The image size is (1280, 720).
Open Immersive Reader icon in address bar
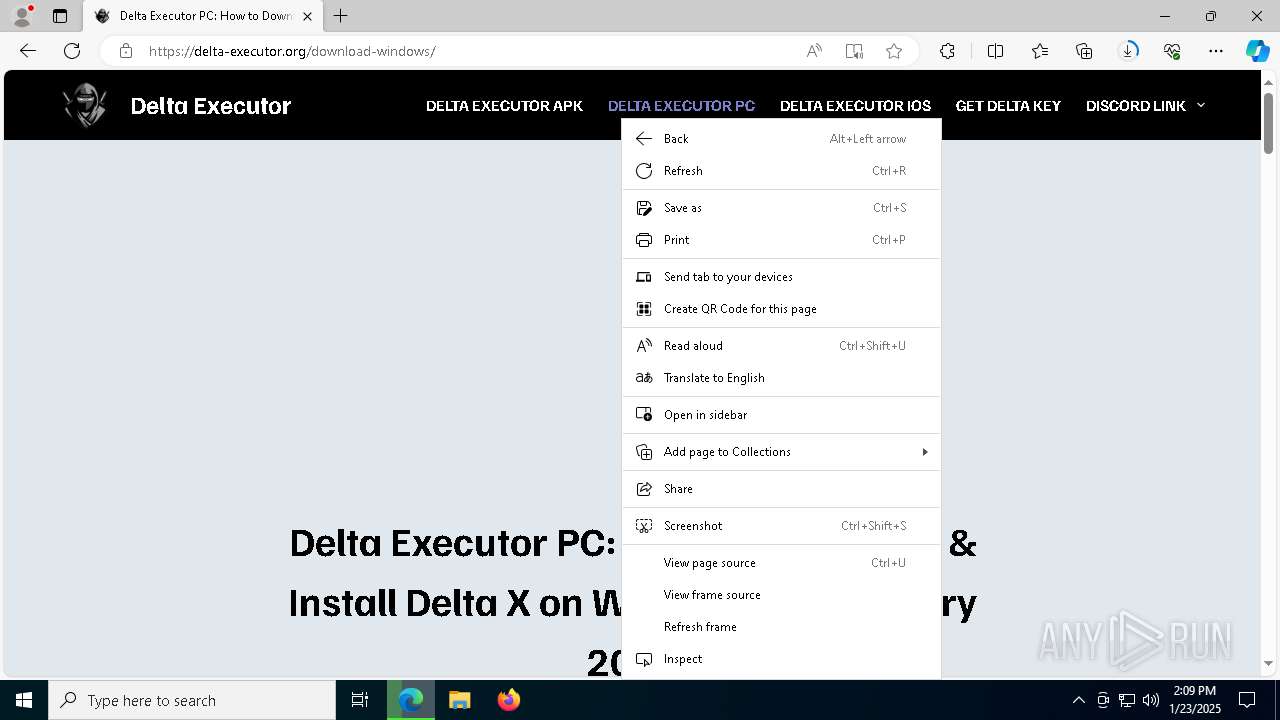pyautogui.click(x=854, y=51)
